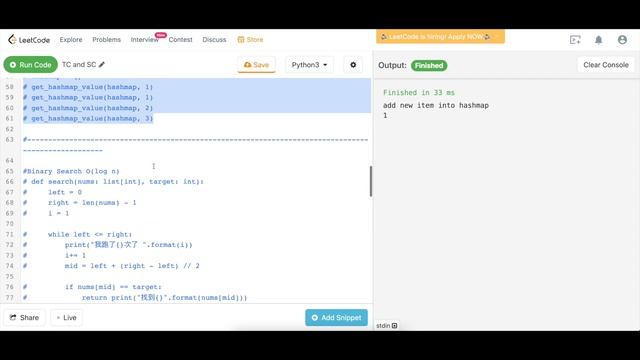640x360 pixels.
Task: Click the editor vertical scrollbar
Action: [x=371, y=181]
